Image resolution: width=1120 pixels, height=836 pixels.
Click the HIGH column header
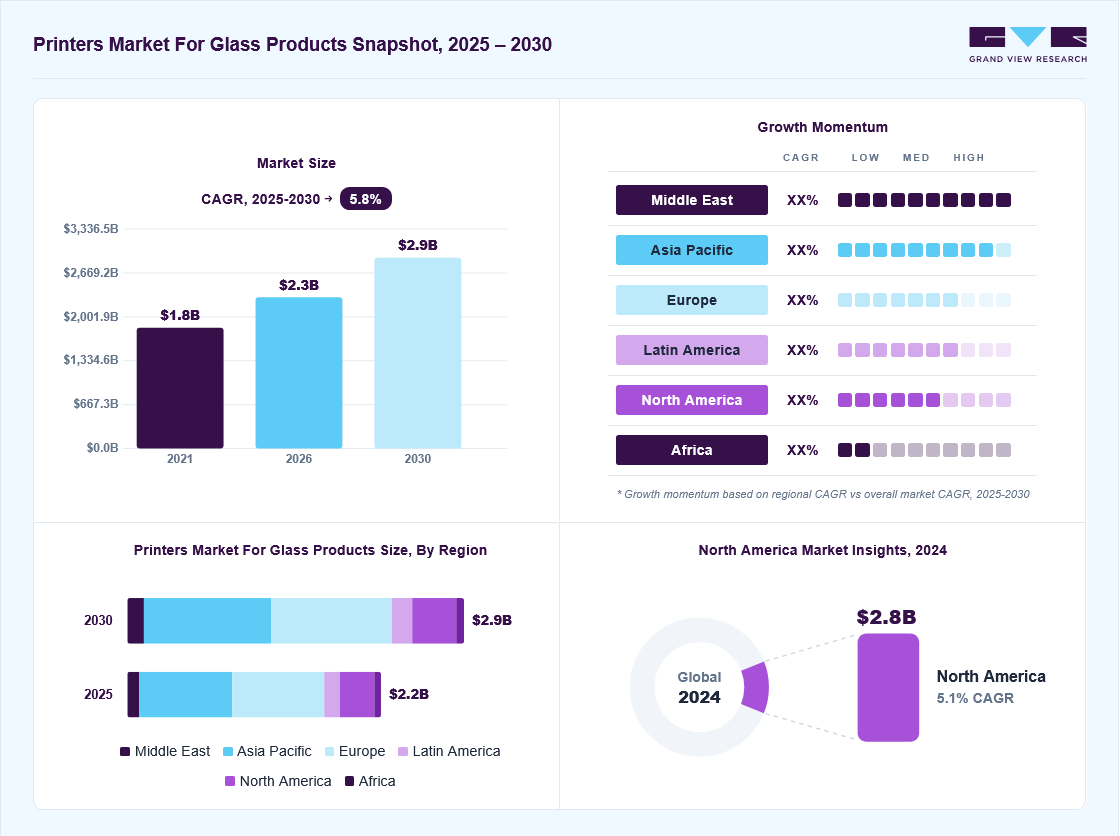pyautogui.click(x=969, y=157)
